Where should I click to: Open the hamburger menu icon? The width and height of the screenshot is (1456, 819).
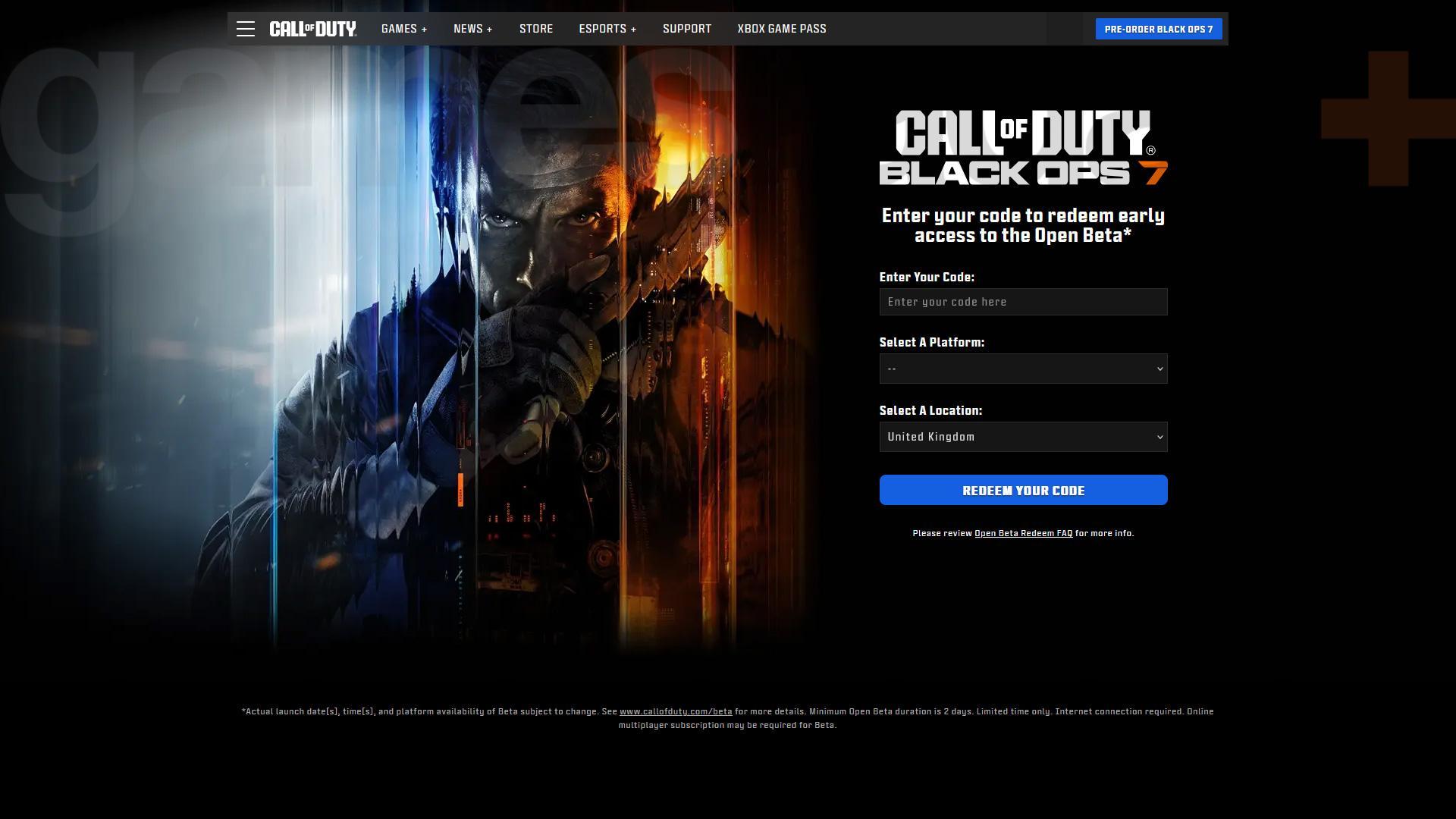coord(245,29)
